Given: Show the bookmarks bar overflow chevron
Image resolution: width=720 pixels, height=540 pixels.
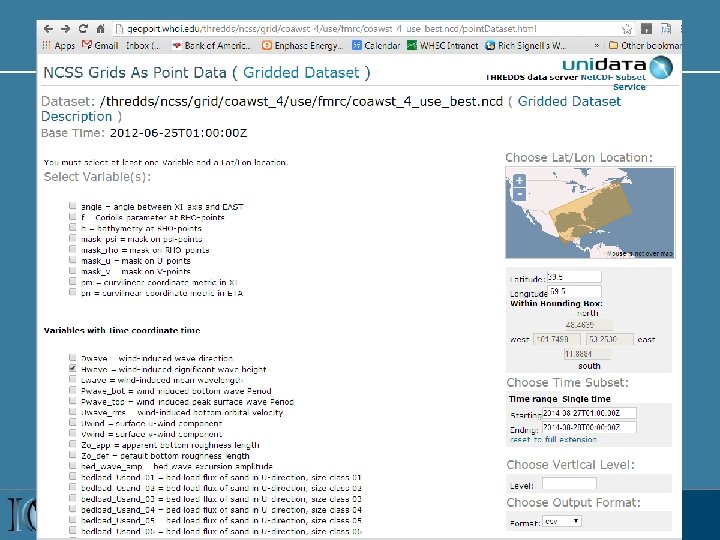Looking at the screenshot, I should tap(596, 45).
